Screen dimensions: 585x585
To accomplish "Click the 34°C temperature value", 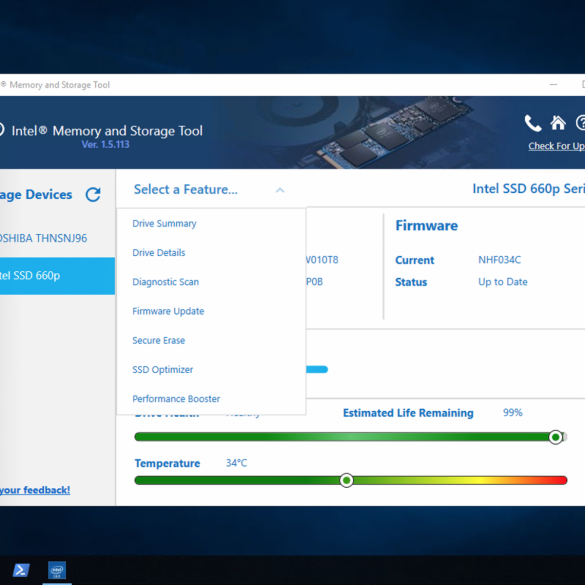I will coord(236,463).
